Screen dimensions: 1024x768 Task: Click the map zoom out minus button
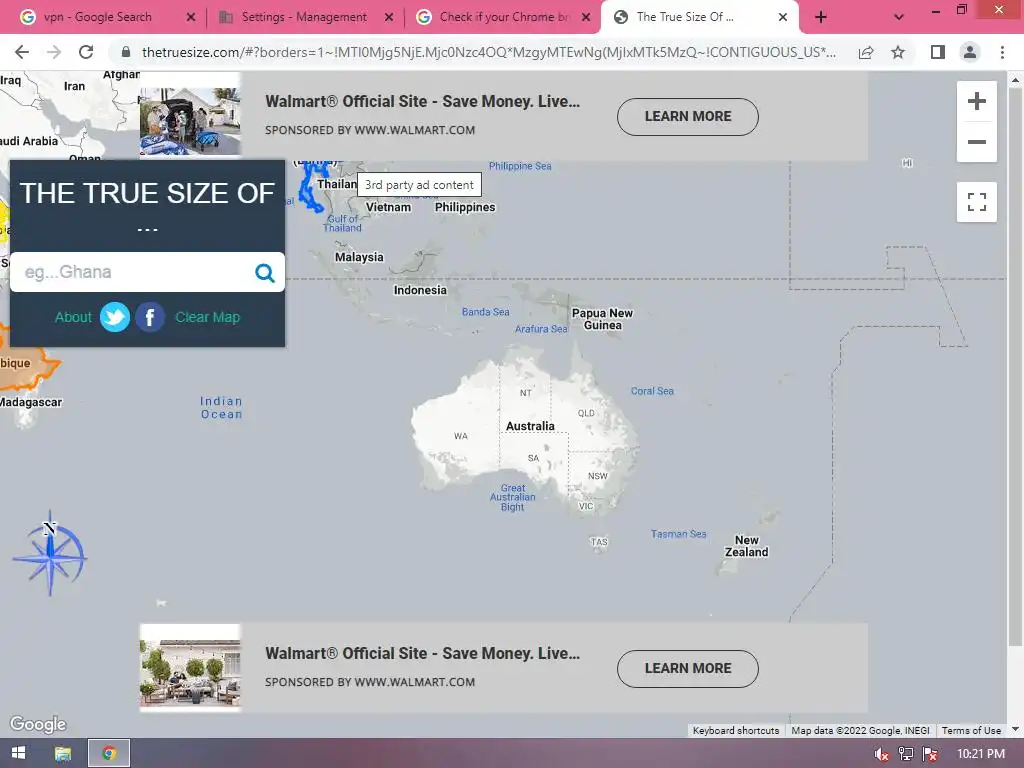976,142
